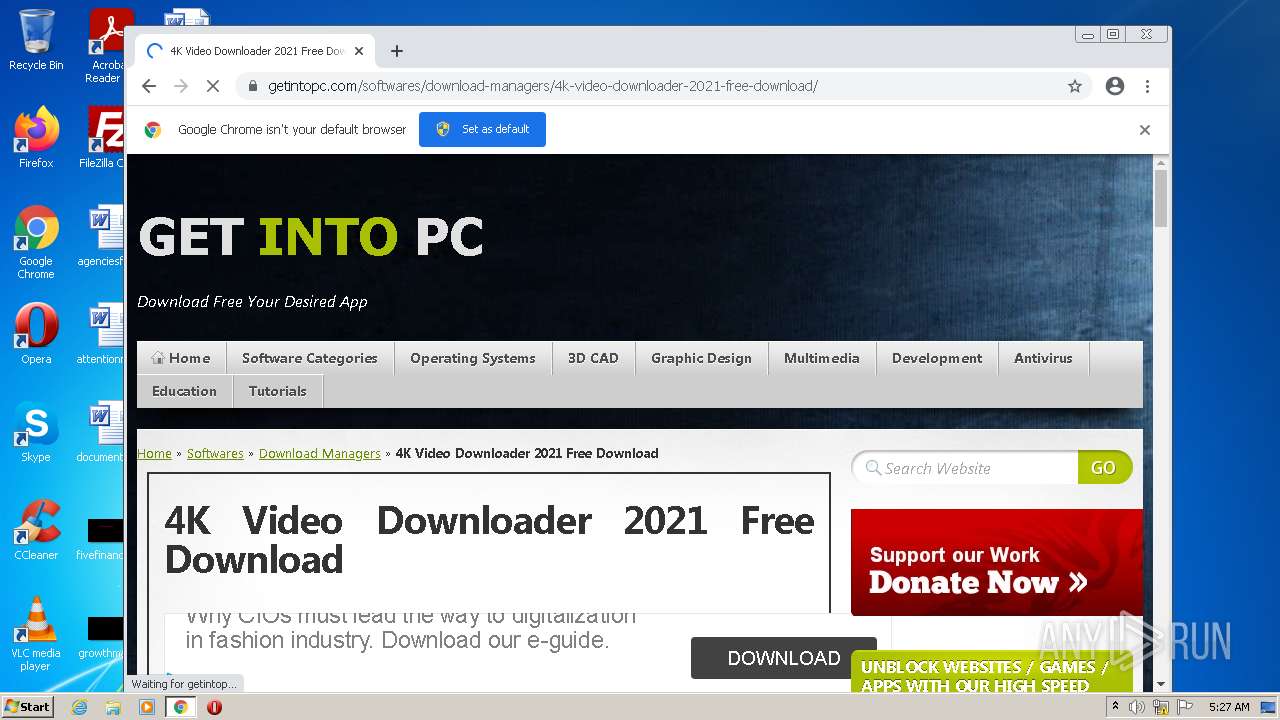This screenshot has width=1280, height=720.
Task: Switch to Chrome via taskbar icon
Action: point(180,707)
